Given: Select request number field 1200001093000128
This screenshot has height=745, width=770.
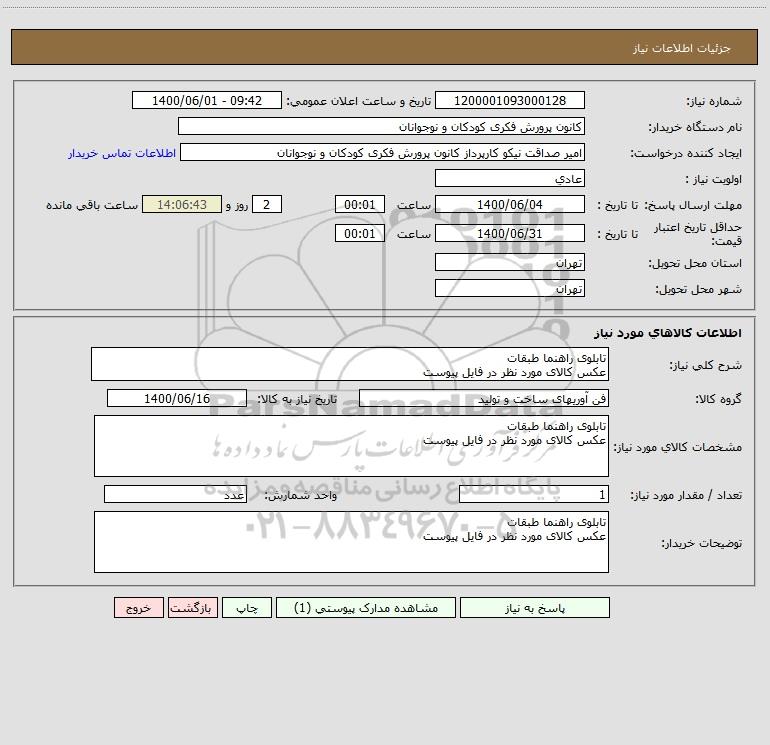Looking at the screenshot, I should coord(510,100).
